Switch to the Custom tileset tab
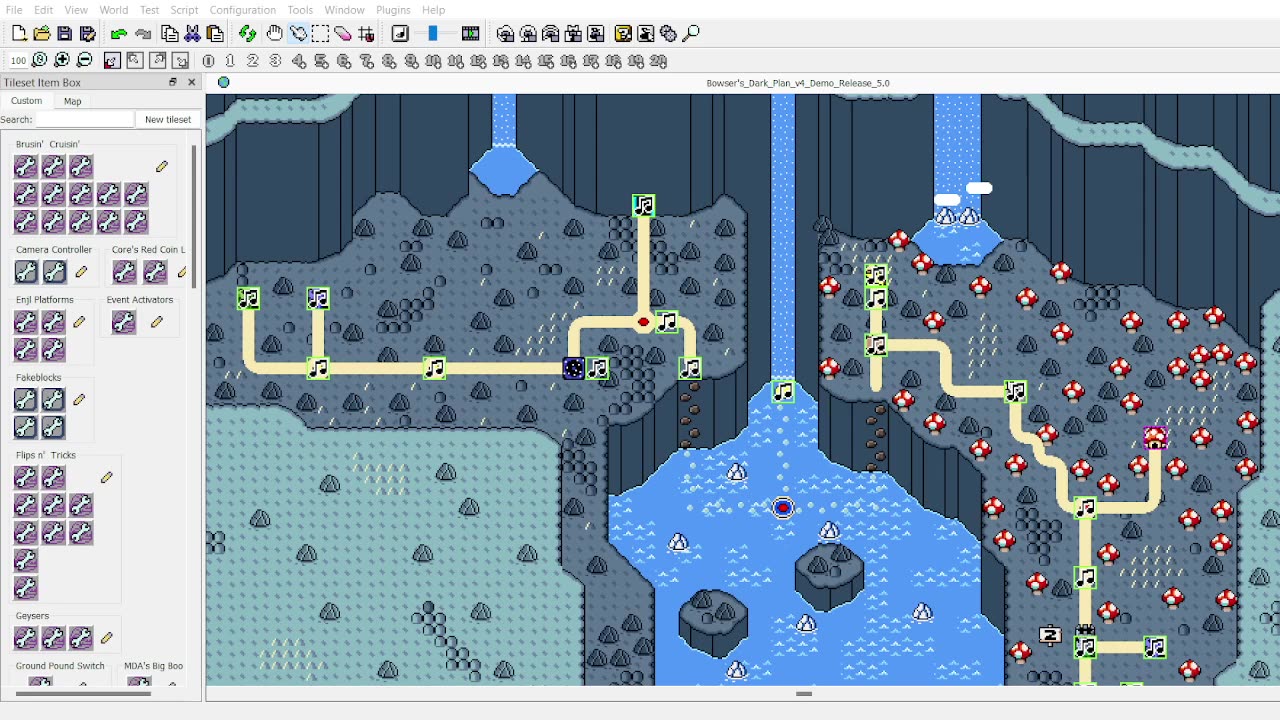The height and width of the screenshot is (720, 1280). (x=26, y=101)
